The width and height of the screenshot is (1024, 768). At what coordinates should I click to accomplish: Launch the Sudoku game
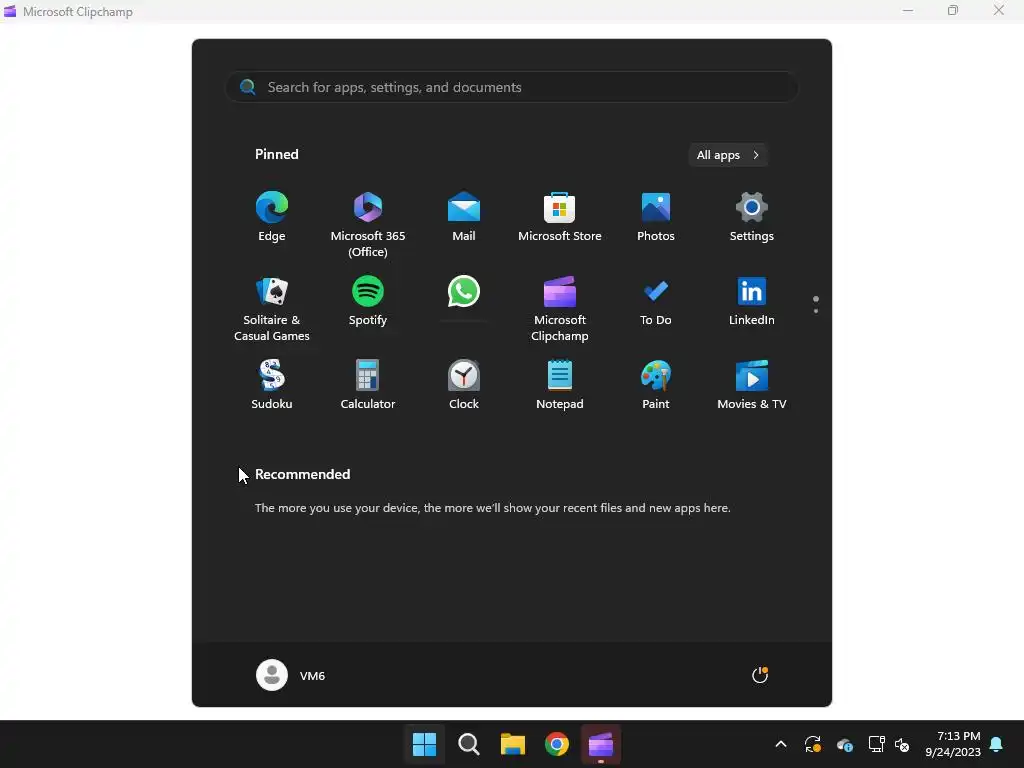[272, 385]
